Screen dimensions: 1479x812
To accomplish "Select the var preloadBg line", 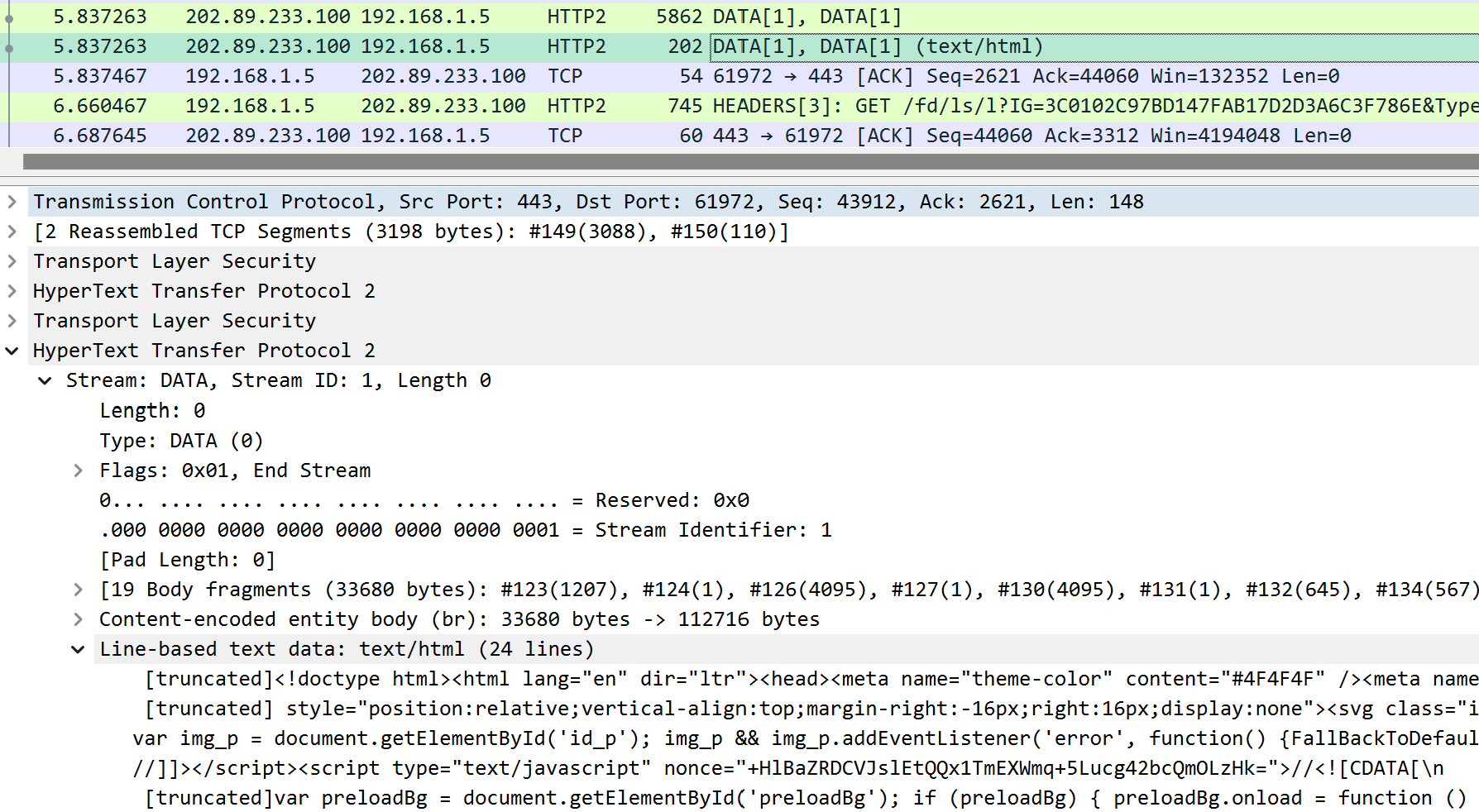I will tap(806, 798).
